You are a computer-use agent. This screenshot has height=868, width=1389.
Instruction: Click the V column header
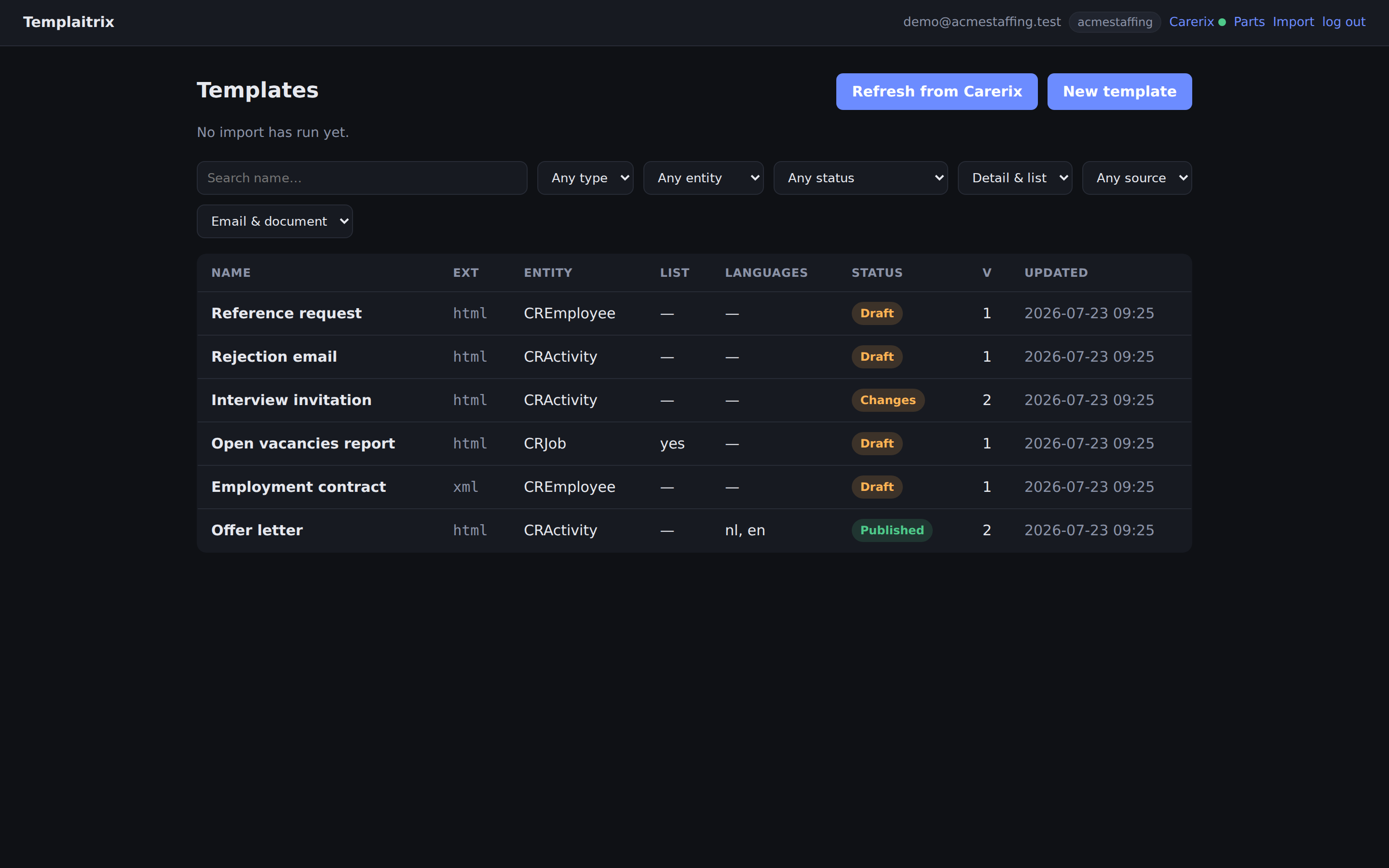[x=987, y=272]
